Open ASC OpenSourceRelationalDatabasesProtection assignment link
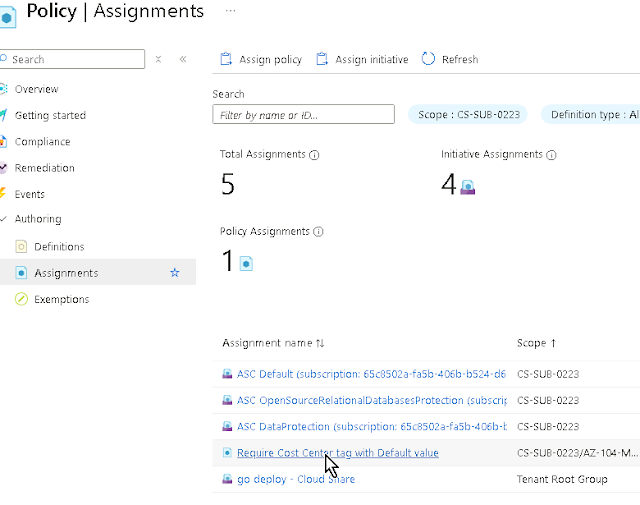 pos(372,400)
